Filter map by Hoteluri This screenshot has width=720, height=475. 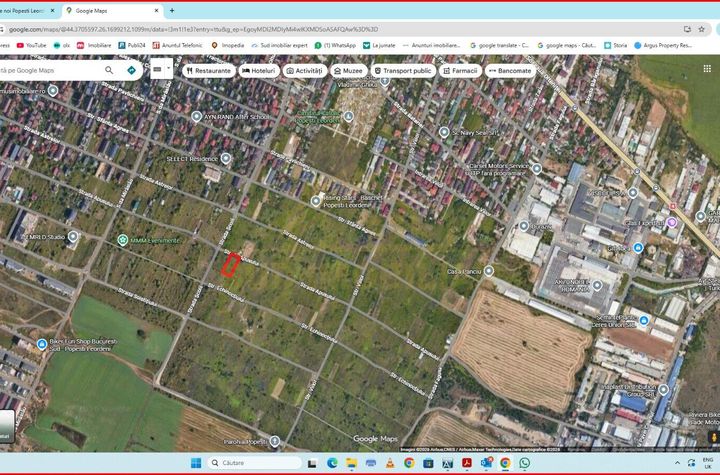(259, 71)
